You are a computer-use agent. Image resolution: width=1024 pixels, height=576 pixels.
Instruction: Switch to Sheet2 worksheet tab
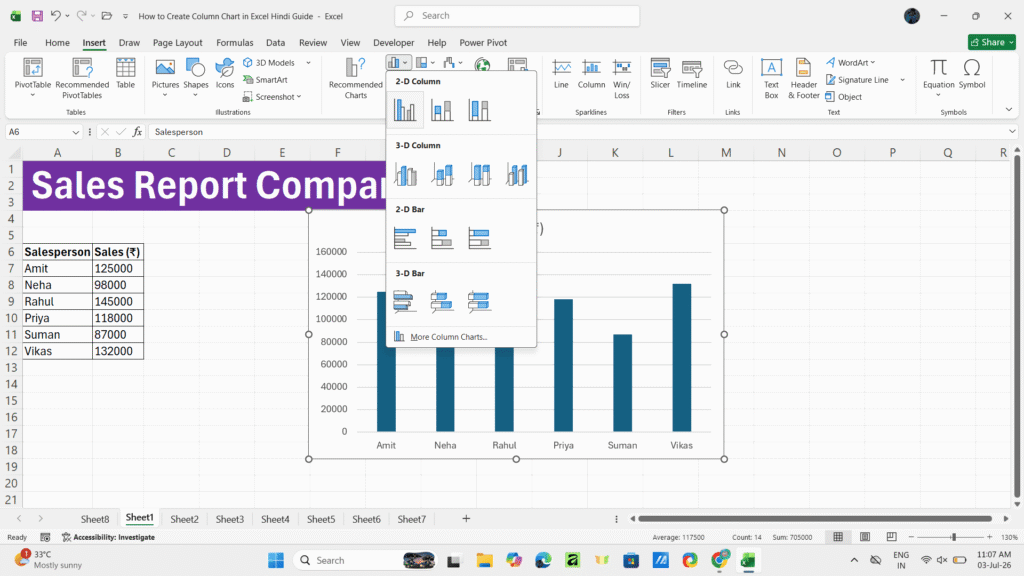[x=184, y=519]
